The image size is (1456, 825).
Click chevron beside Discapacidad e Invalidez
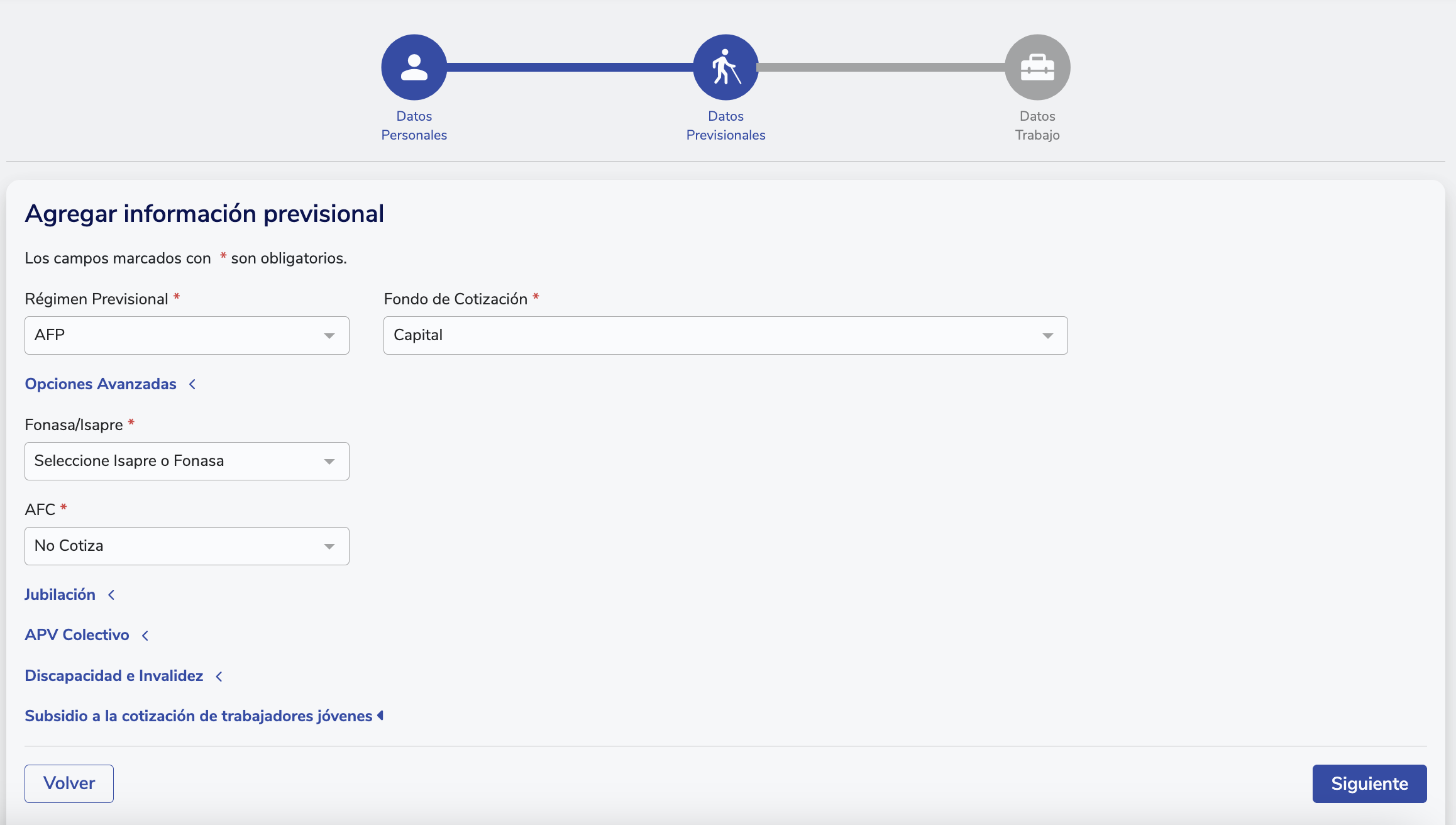click(x=219, y=677)
